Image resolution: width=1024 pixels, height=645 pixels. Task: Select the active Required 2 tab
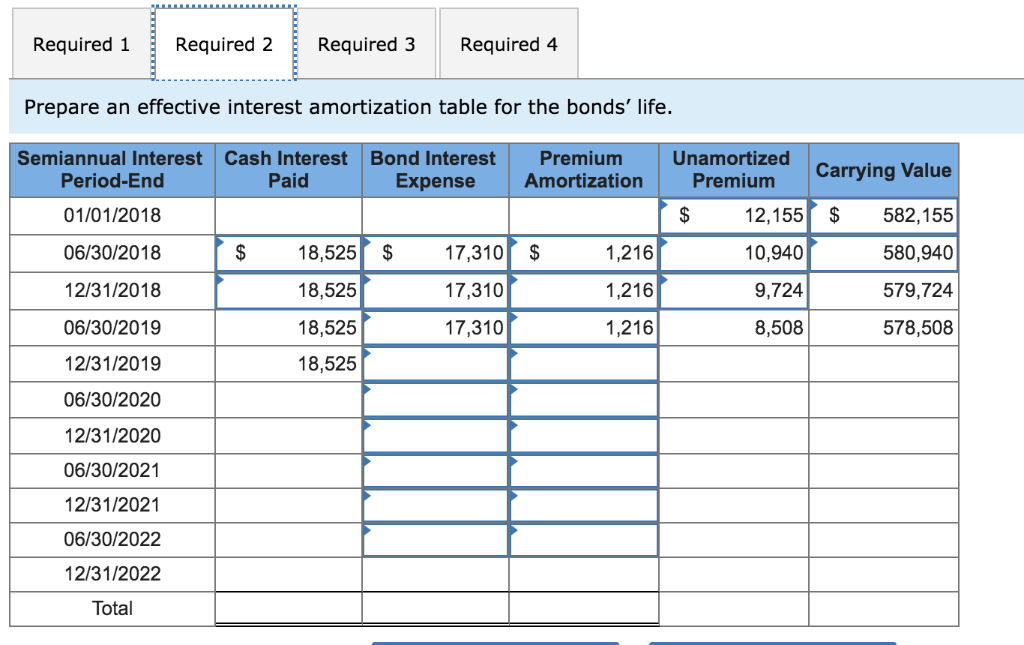coord(224,43)
